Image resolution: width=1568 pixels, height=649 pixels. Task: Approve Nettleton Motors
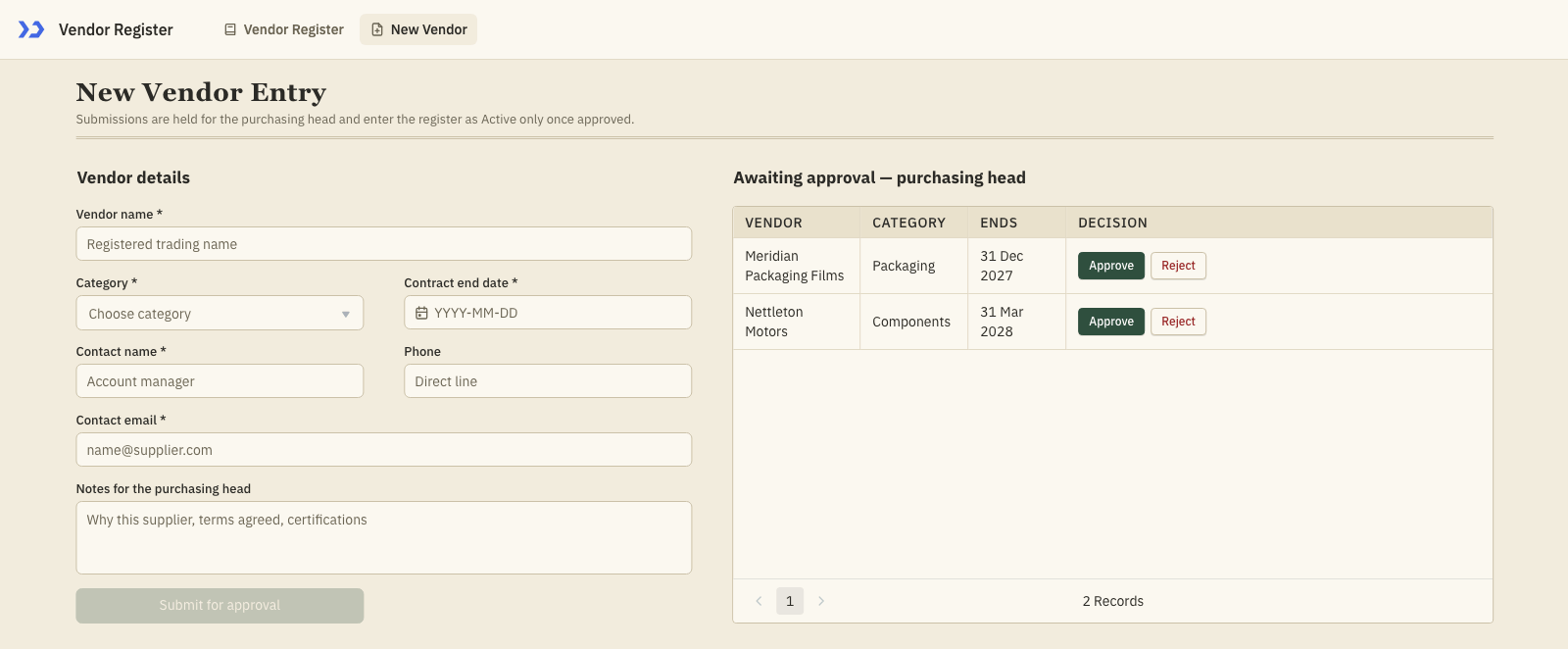(1111, 322)
